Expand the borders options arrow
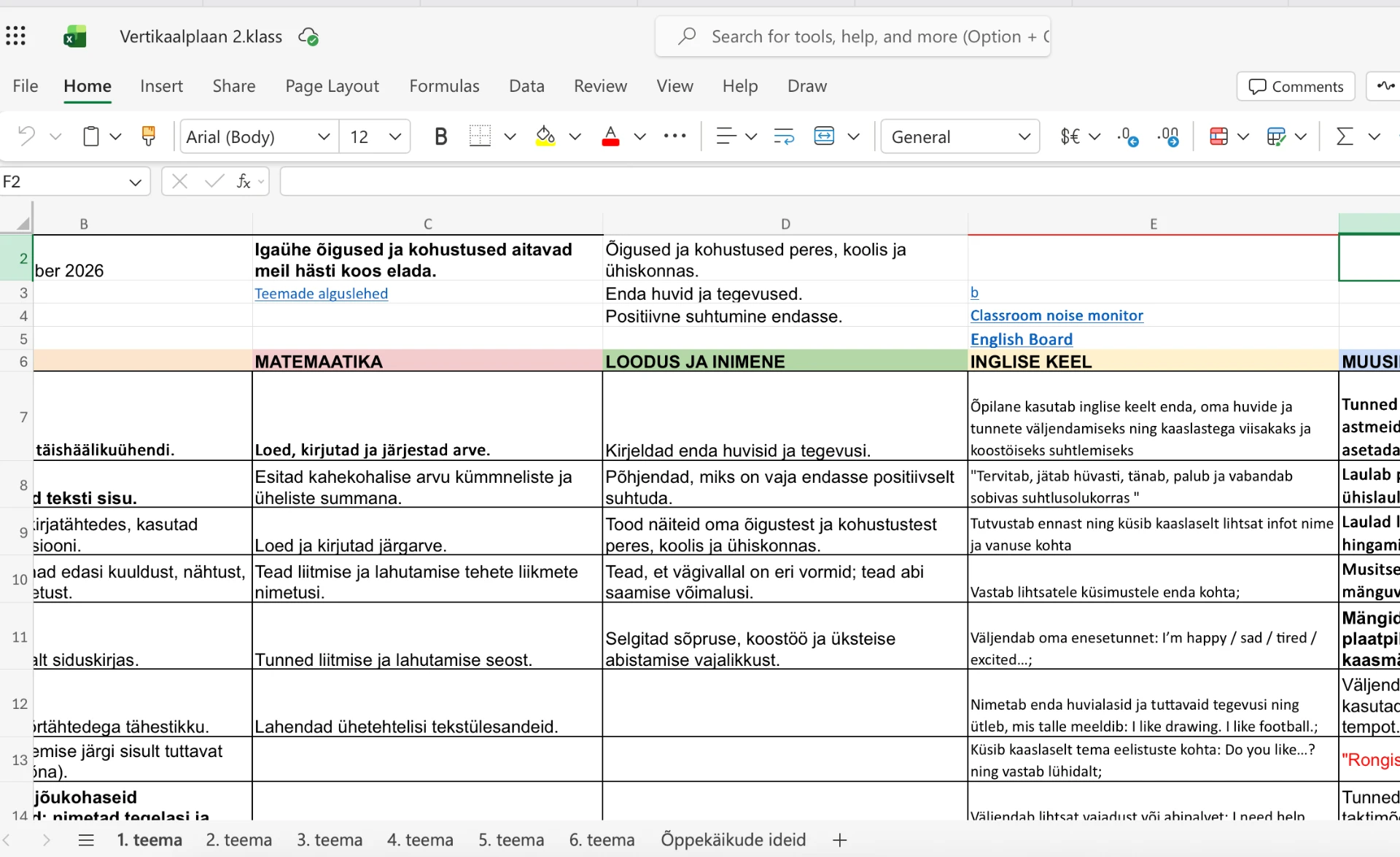Viewport: 1400px width, 857px height. pos(510,136)
